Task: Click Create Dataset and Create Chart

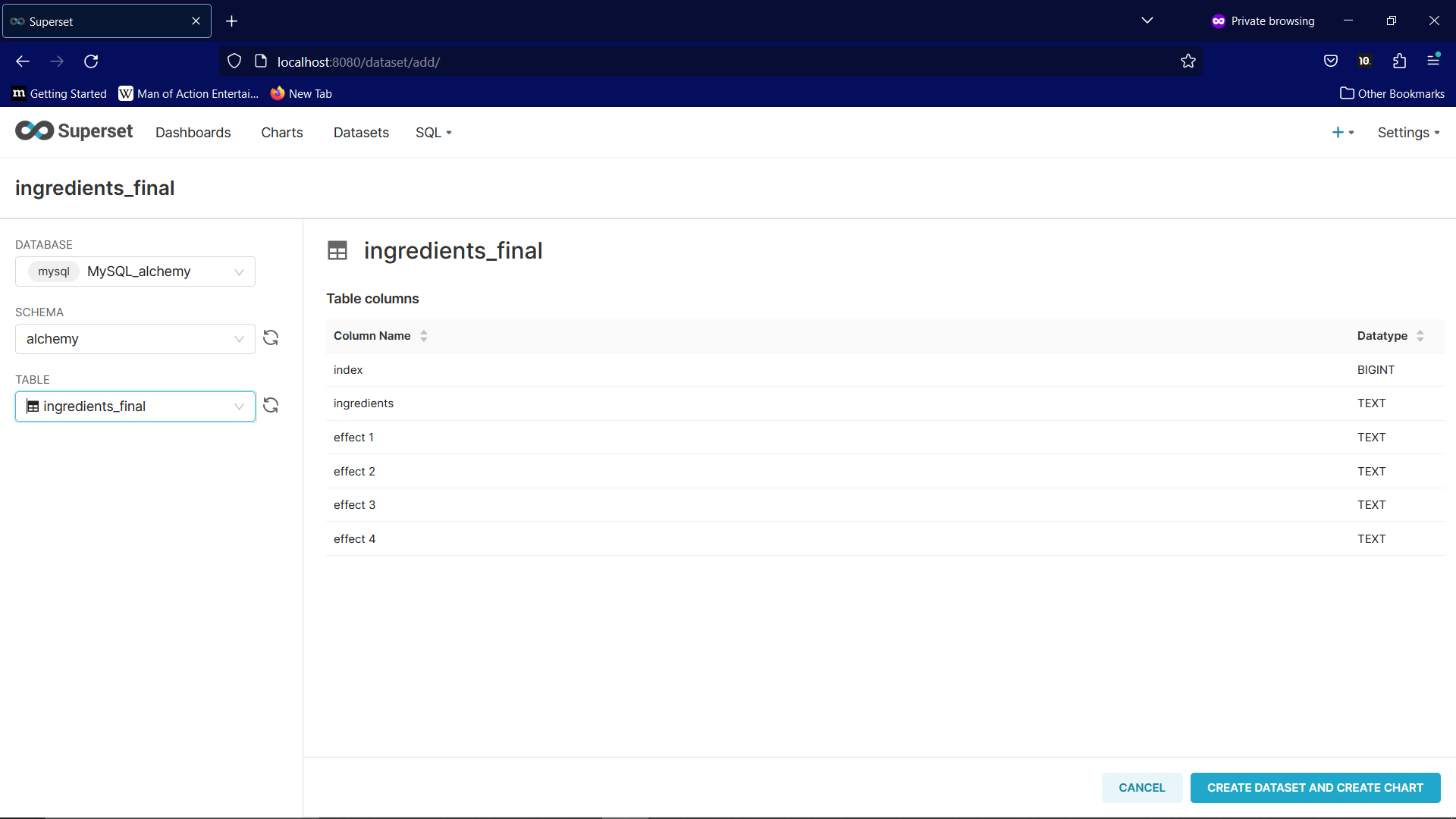Action: click(1315, 787)
